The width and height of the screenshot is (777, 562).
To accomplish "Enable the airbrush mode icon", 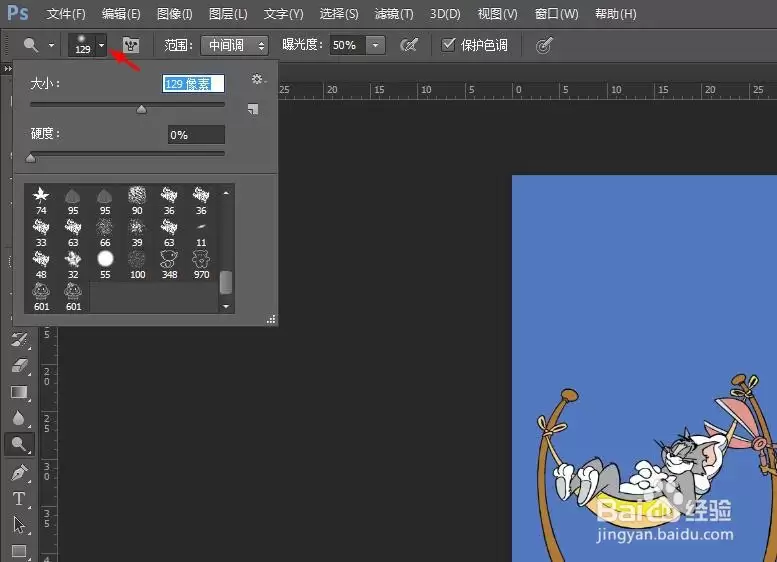I will click(x=409, y=46).
